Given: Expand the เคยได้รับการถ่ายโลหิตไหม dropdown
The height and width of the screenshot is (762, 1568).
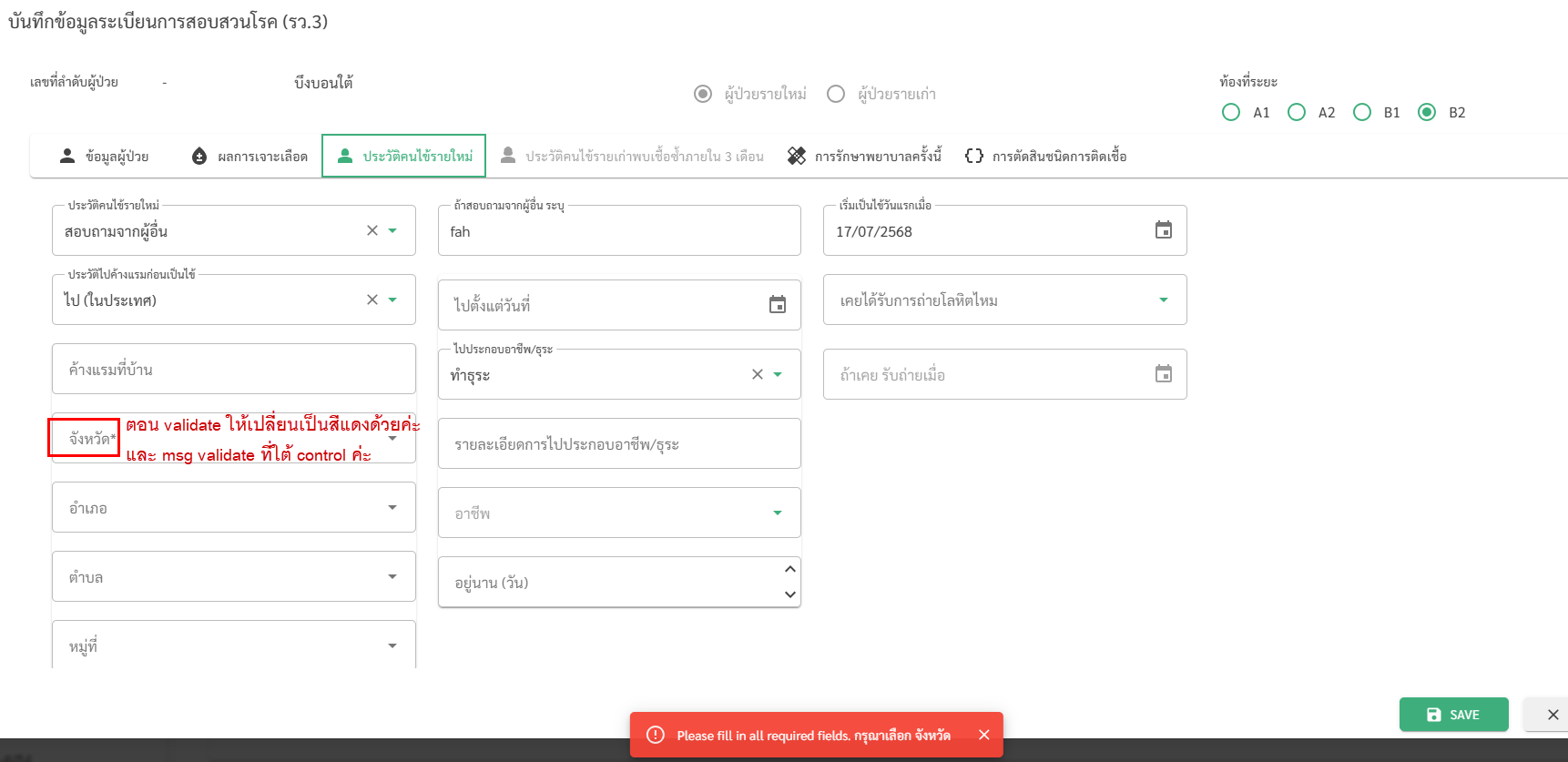Looking at the screenshot, I should [1163, 300].
